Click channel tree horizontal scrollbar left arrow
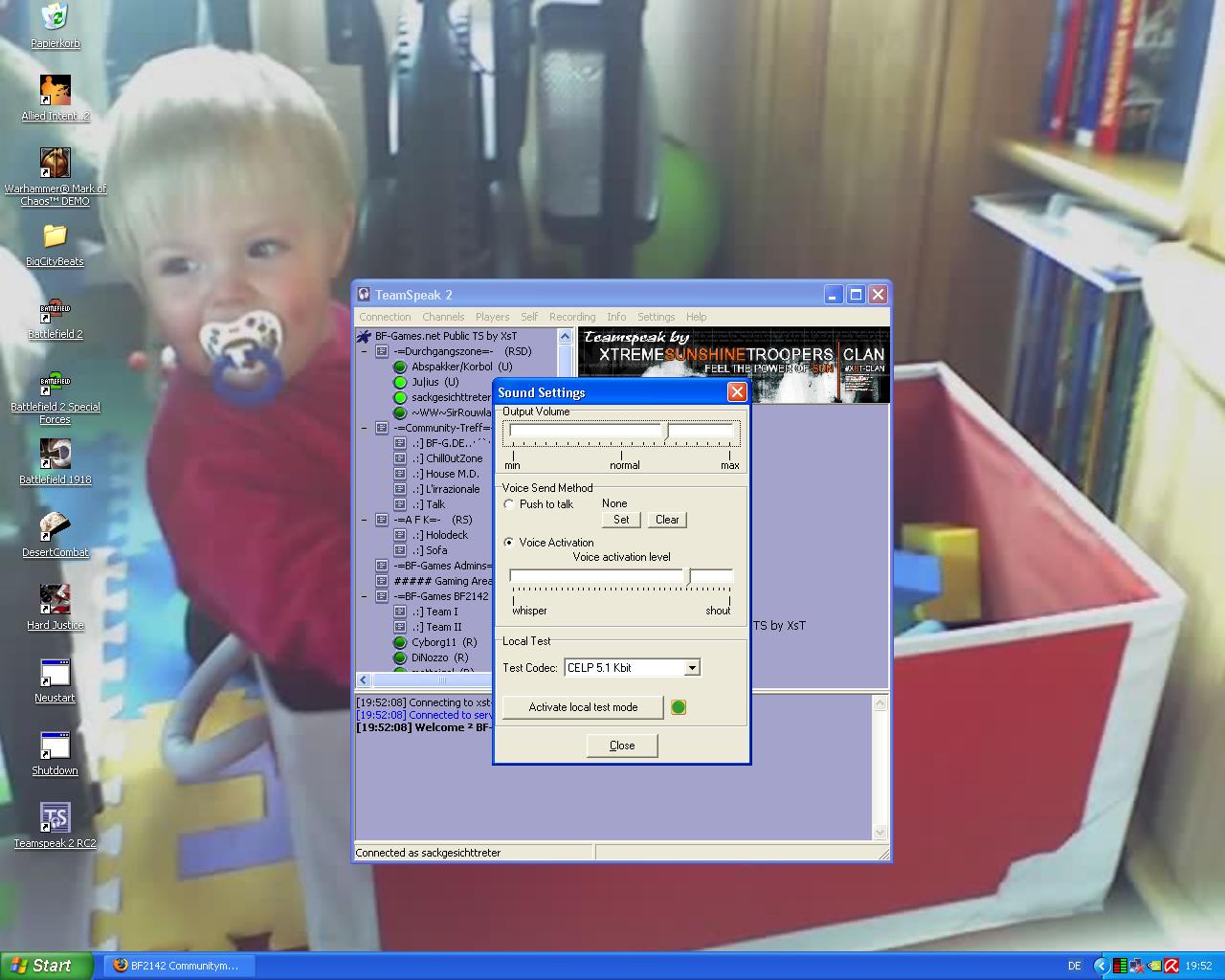The height and width of the screenshot is (980, 1225). [x=364, y=680]
